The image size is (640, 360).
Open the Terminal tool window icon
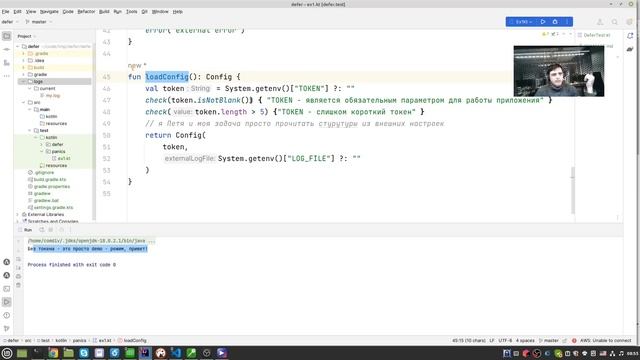(x=7, y=289)
